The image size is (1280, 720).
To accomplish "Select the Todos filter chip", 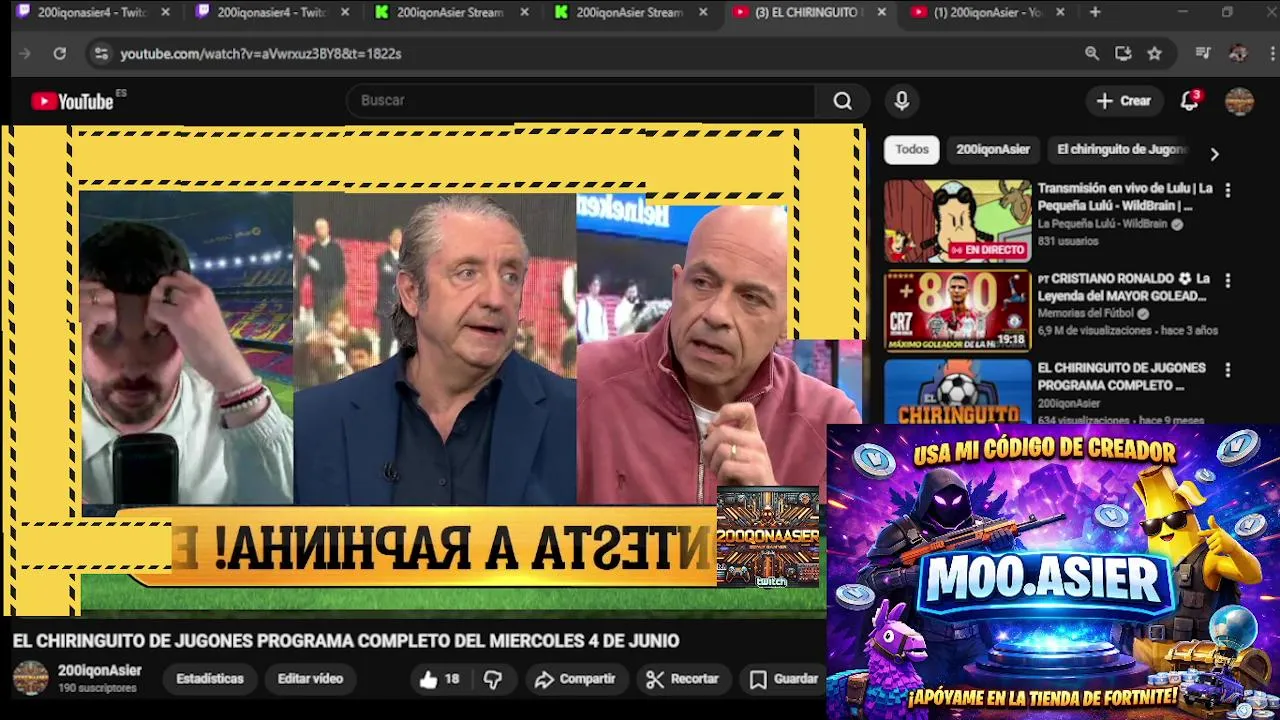I will click(x=911, y=150).
